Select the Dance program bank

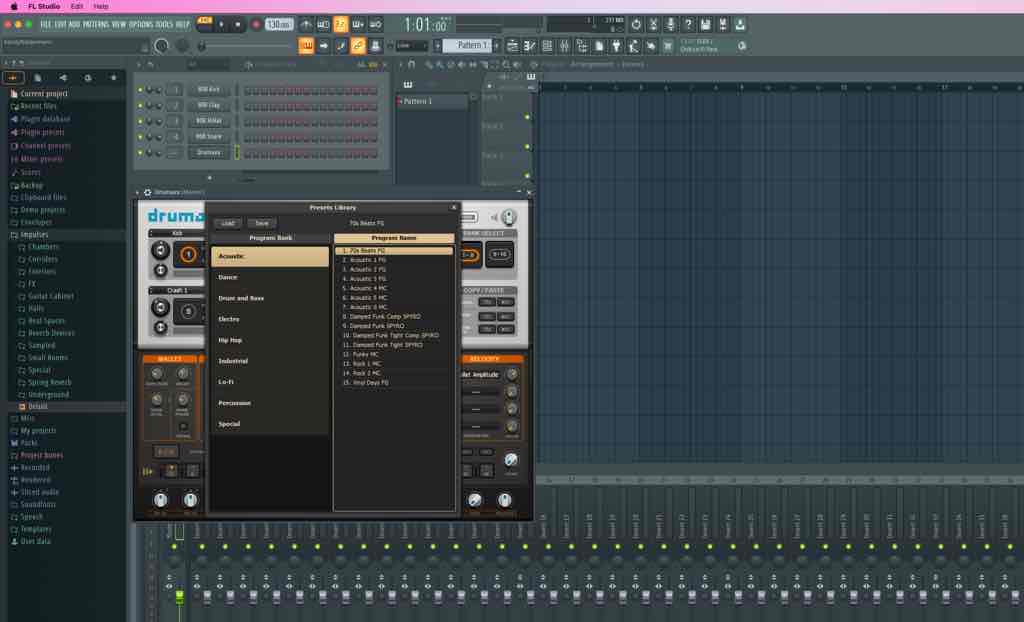[270, 277]
